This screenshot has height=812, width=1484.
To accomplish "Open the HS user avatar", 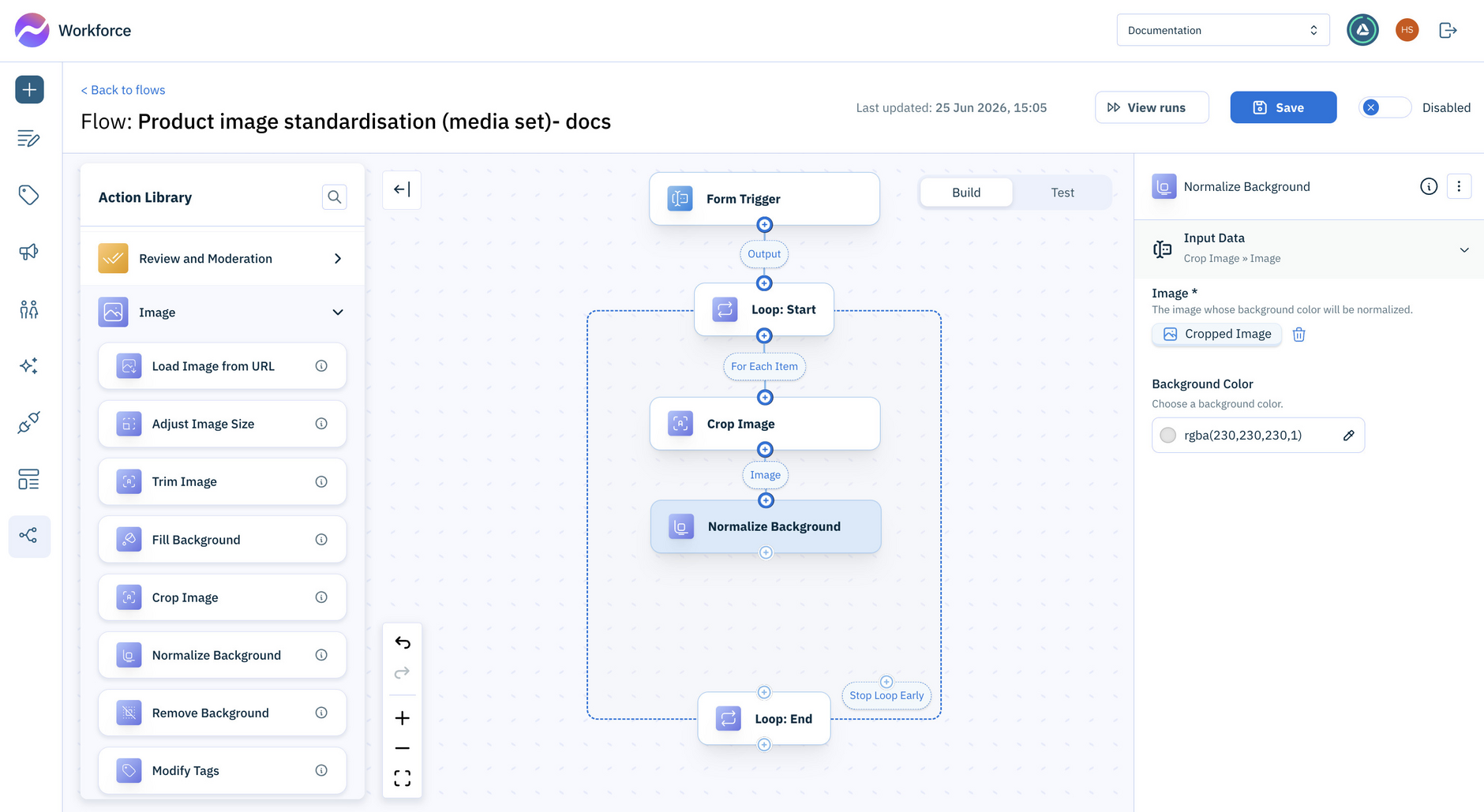I will point(1407,30).
